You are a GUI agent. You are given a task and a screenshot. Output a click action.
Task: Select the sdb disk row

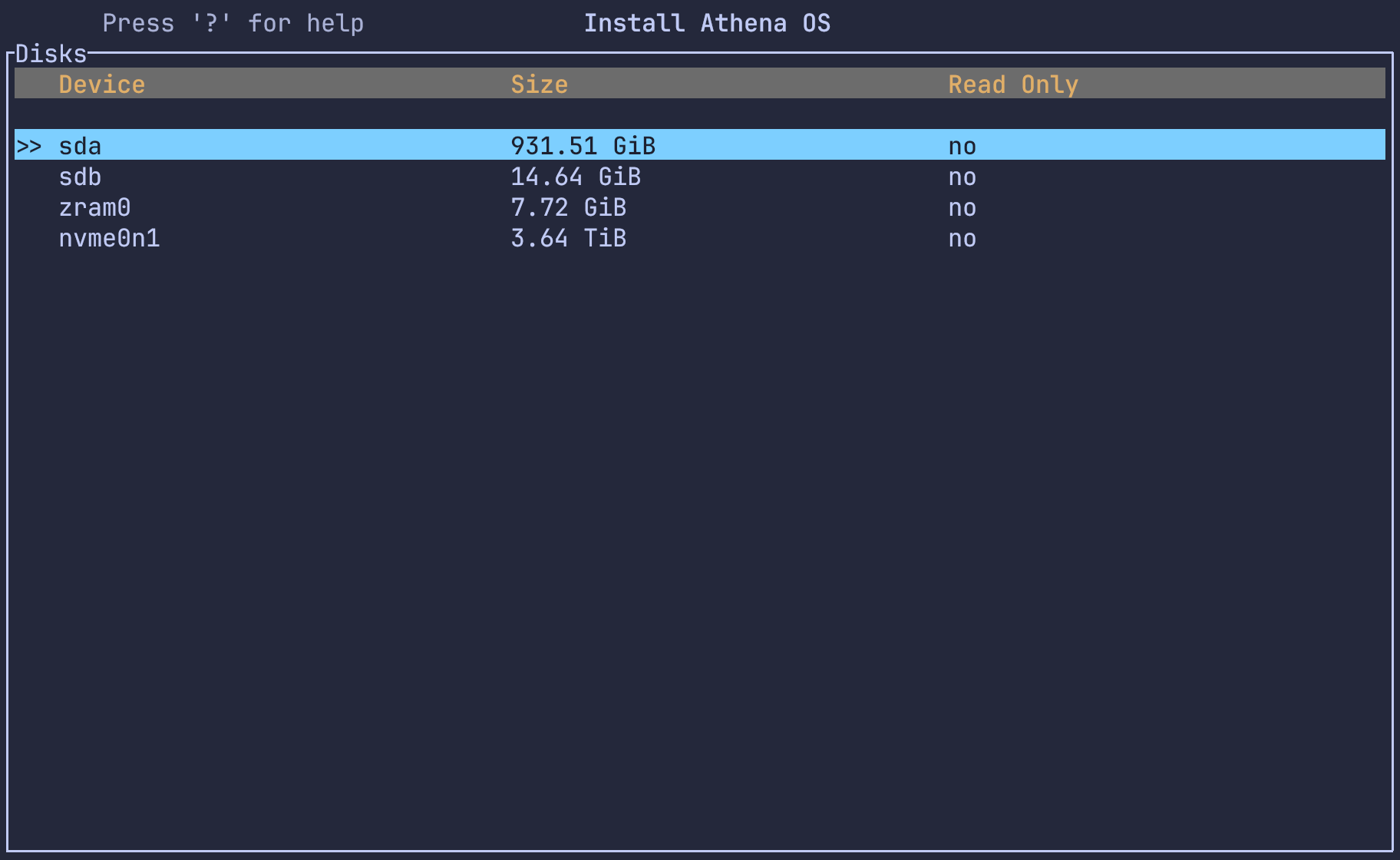click(x=78, y=177)
